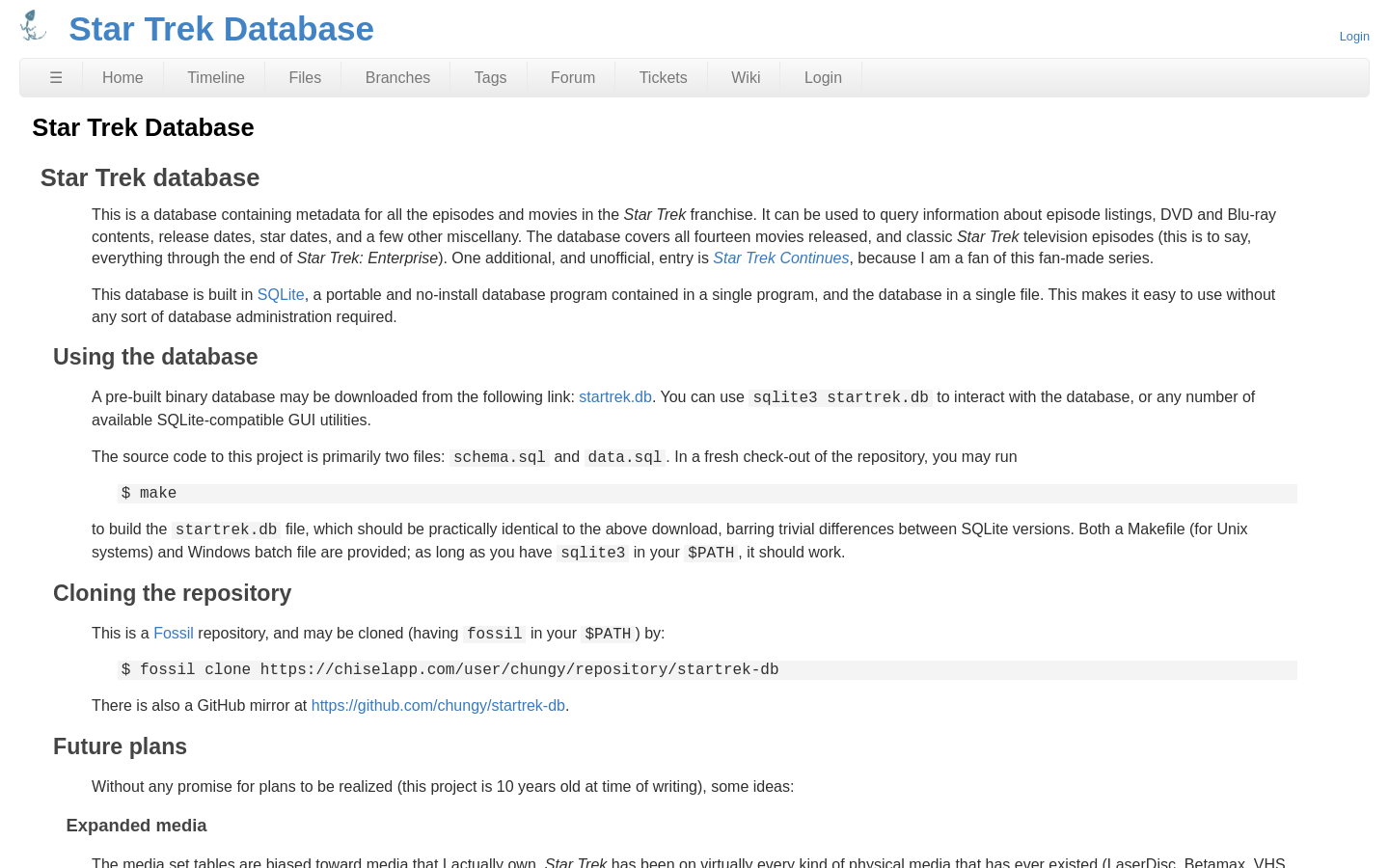
Task: Click the "startrek.db" inline code in build paragraph
Action: 227,529
